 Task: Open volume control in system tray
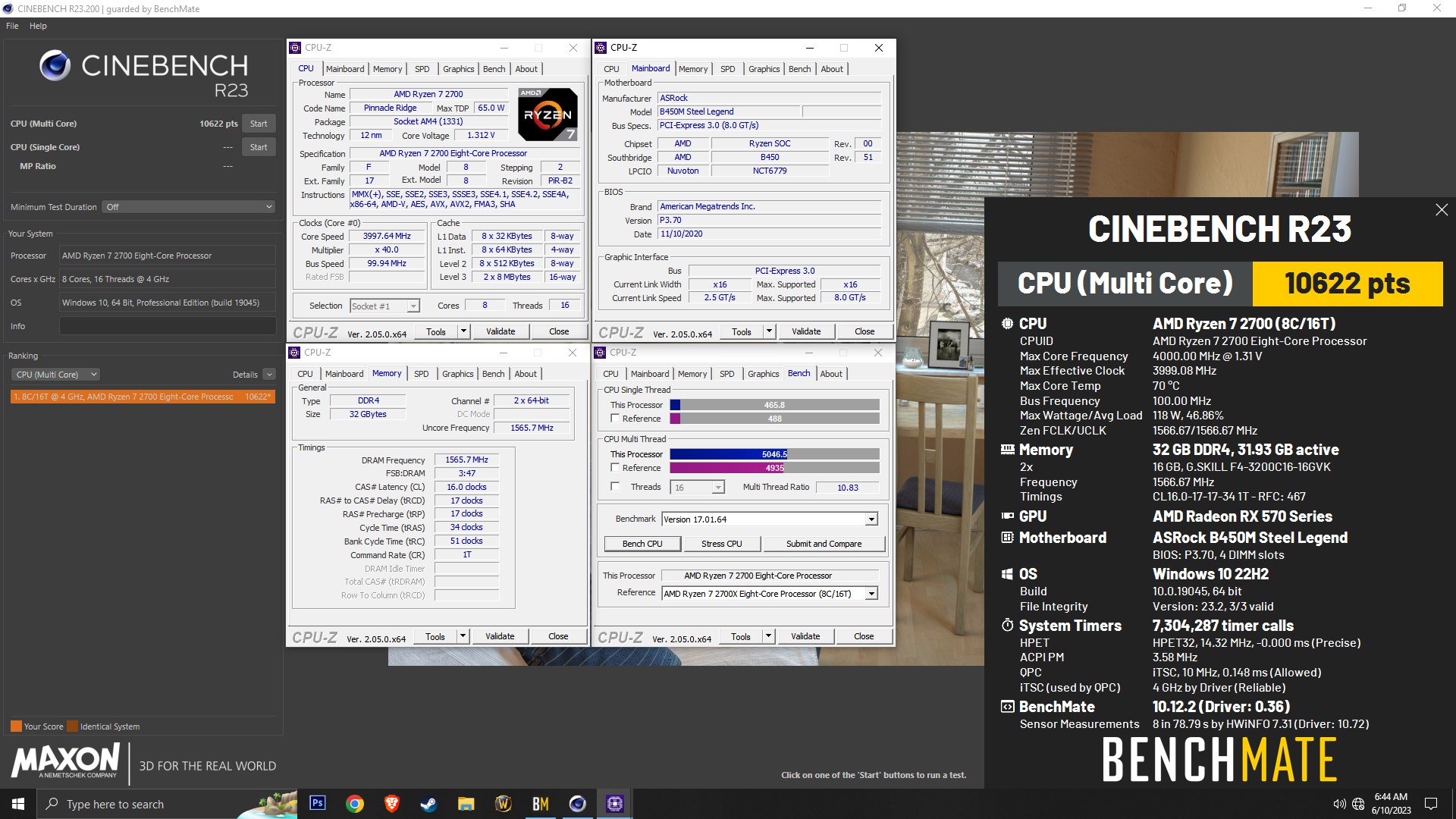click(x=1339, y=804)
